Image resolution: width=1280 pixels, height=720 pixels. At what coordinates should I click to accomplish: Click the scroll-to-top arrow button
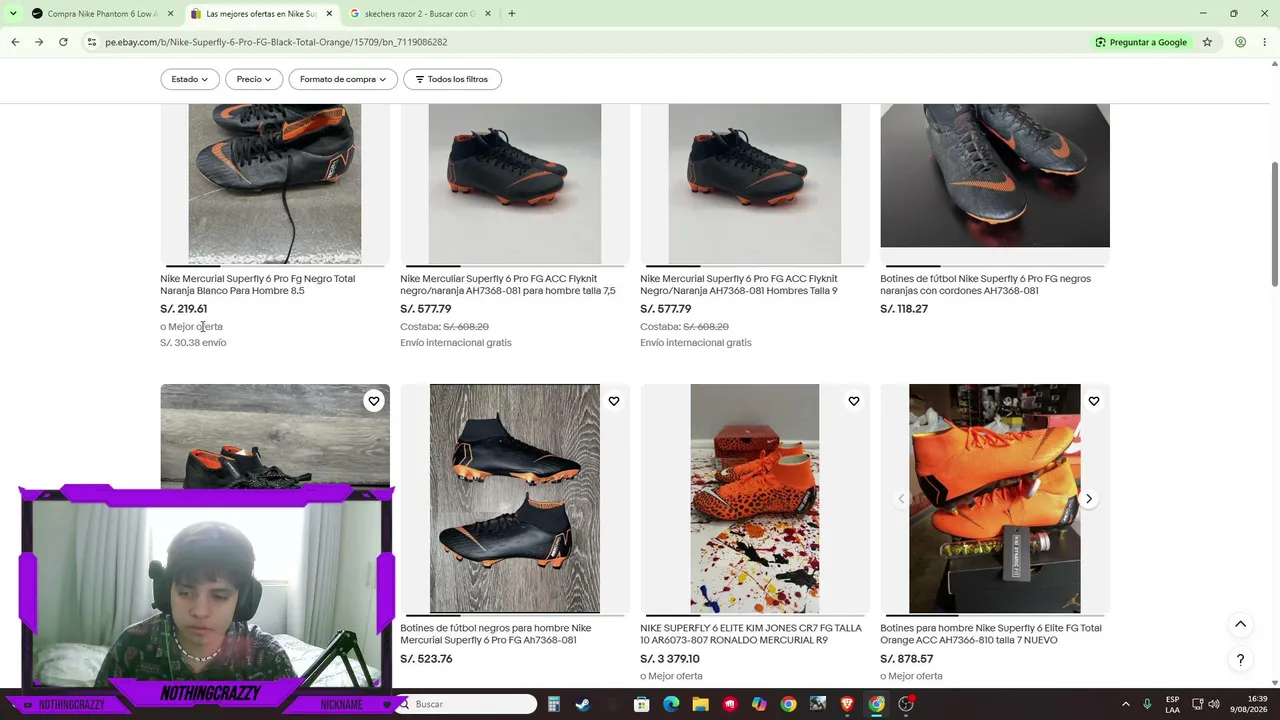point(1240,625)
